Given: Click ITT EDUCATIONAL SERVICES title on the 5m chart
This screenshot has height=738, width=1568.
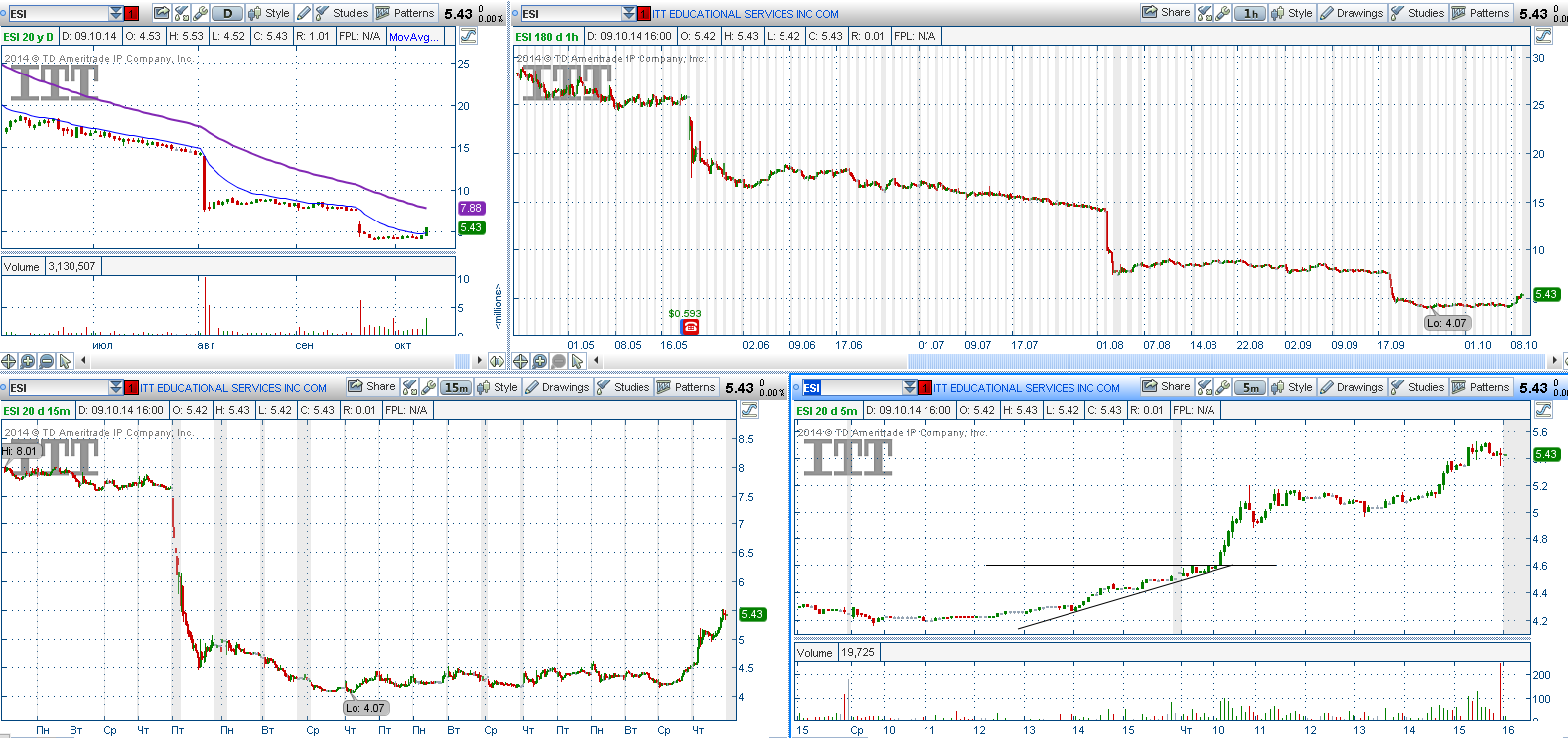Looking at the screenshot, I should 1027,388.
